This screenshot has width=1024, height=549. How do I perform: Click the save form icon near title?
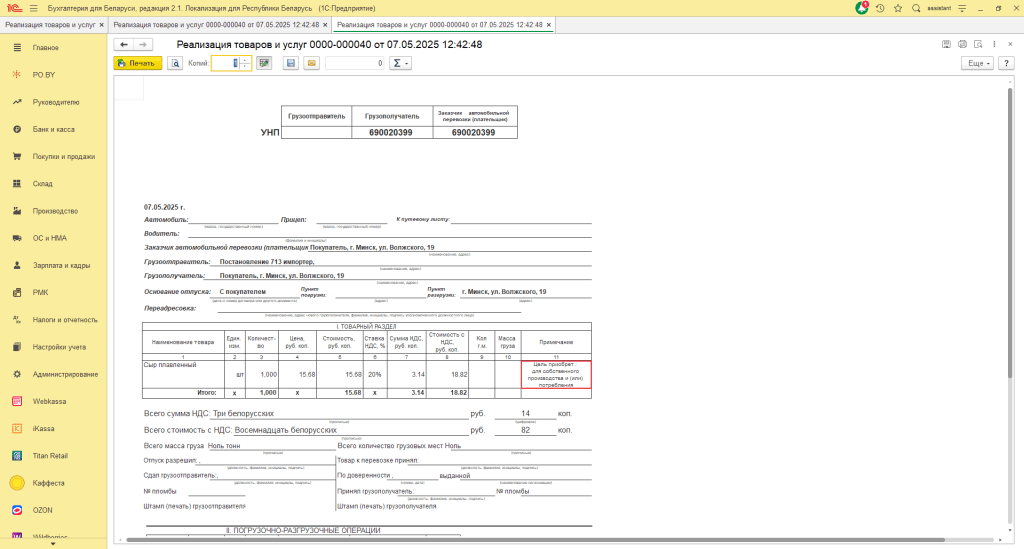pyautogui.click(x=946, y=44)
